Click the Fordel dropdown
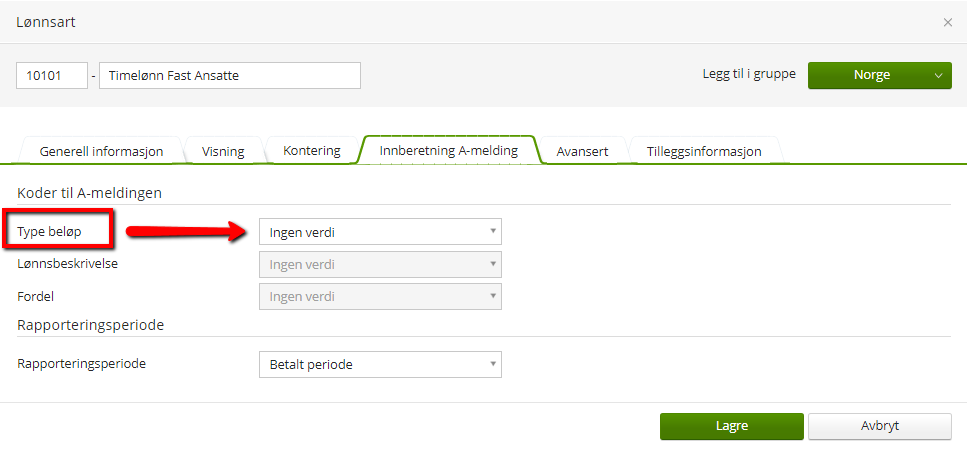 coord(380,296)
